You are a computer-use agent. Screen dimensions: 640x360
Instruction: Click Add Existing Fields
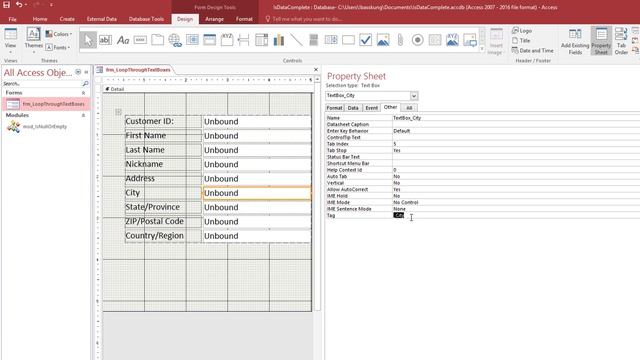[x=575, y=42]
